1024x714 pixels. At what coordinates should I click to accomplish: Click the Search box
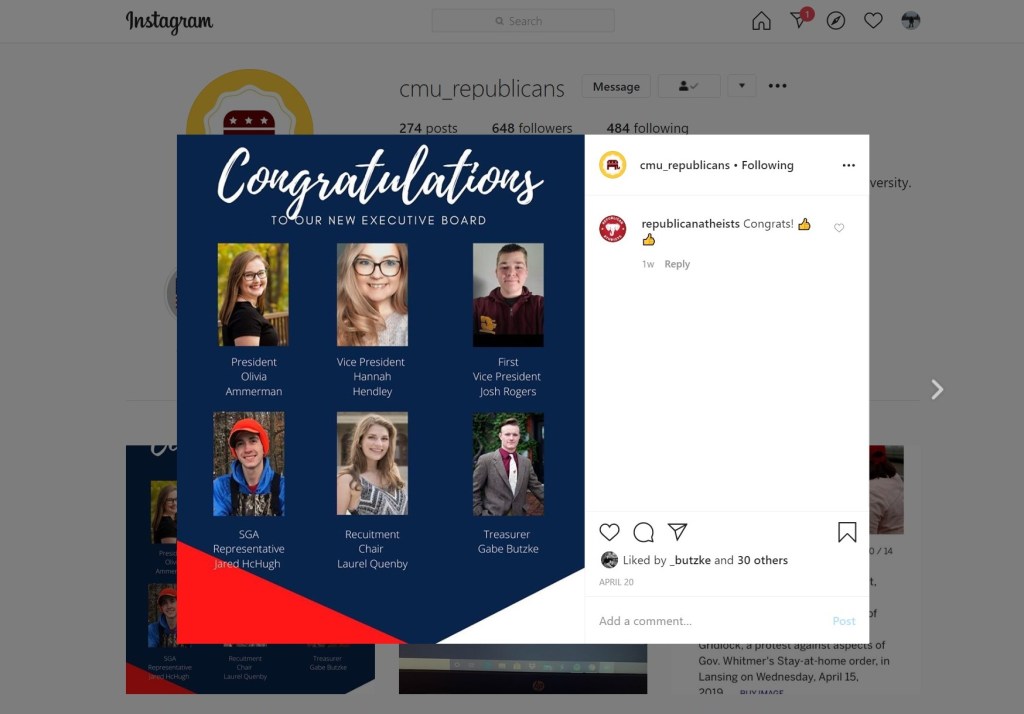523,21
